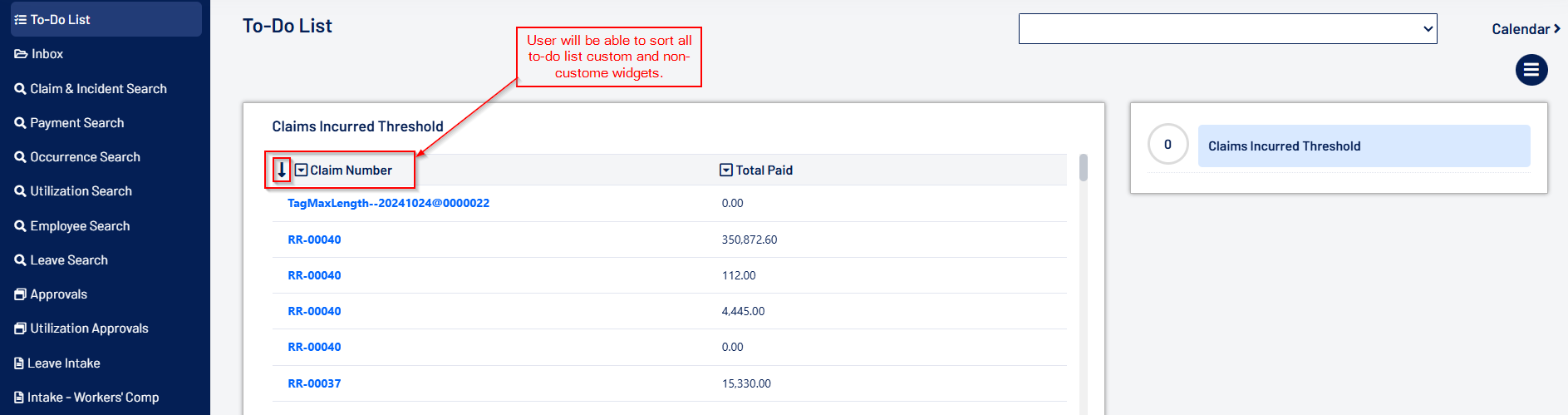Open the hamburger menu button

(1531, 70)
